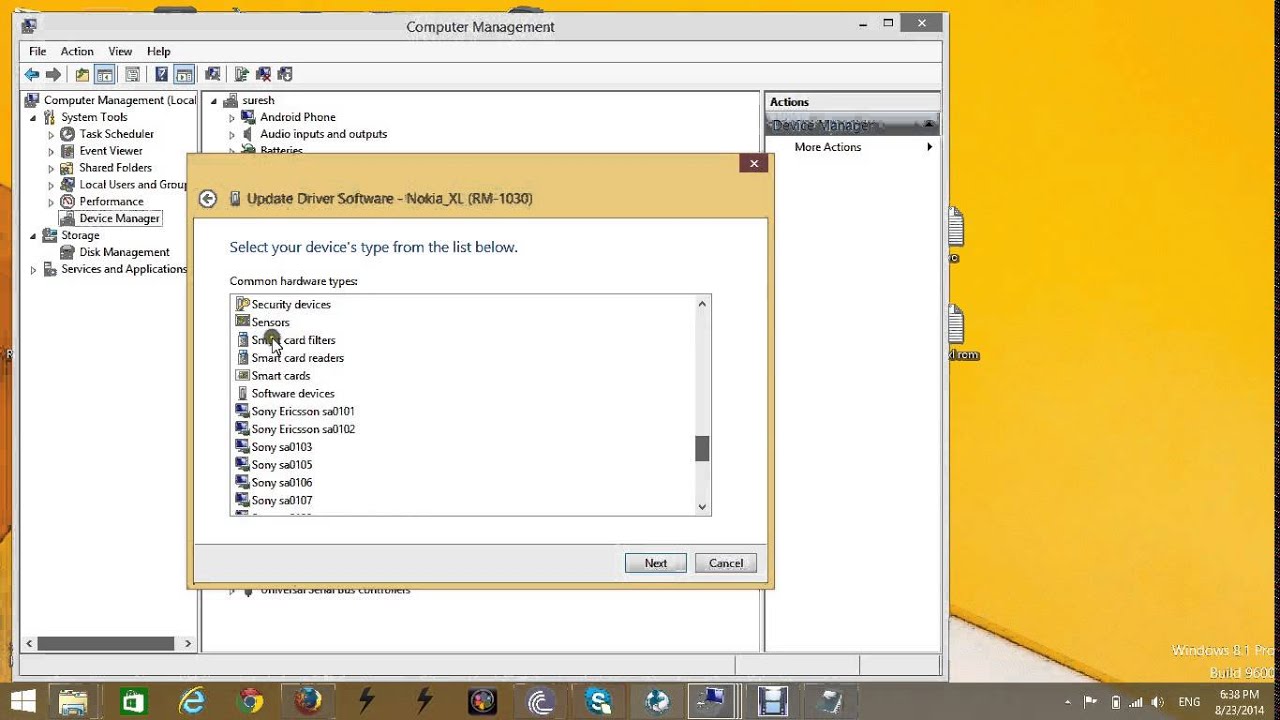Click Cancel in driver wizard
Image resolution: width=1280 pixels, height=720 pixels.
point(726,563)
